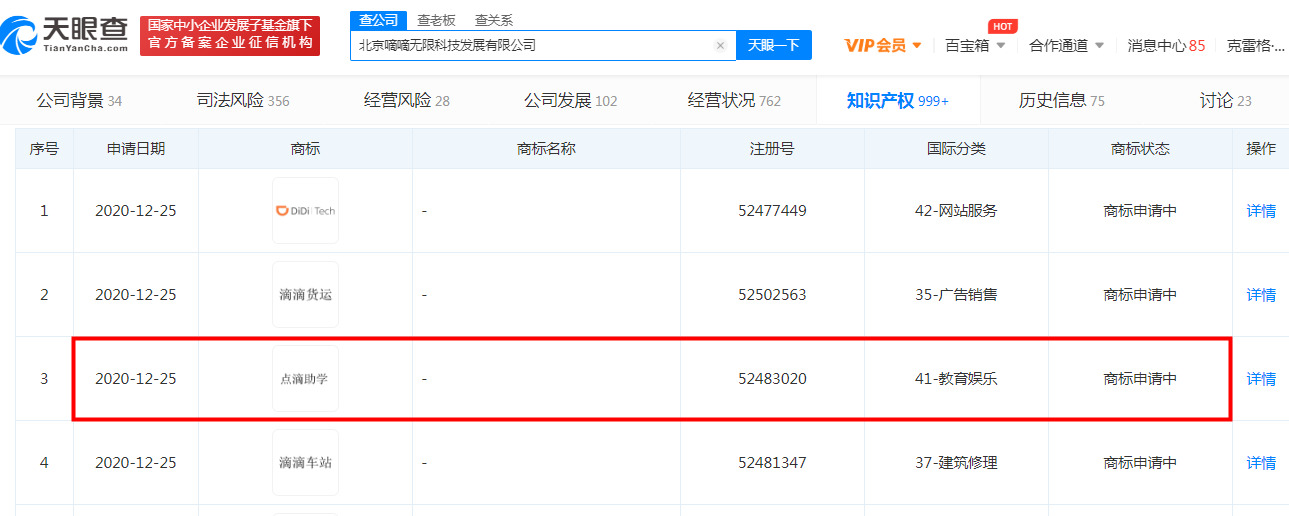Open 详情 for registration 52483020
This screenshot has height=516, width=1289.
pyautogui.click(x=1261, y=379)
